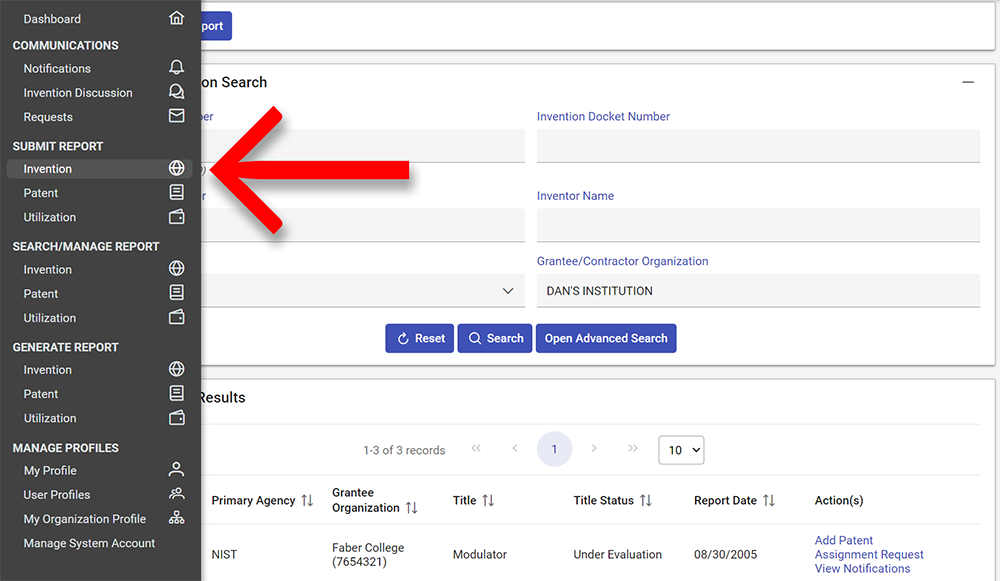1000x581 pixels.
Task: Toggle sort order on Report Date column
Action: tap(768, 500)
